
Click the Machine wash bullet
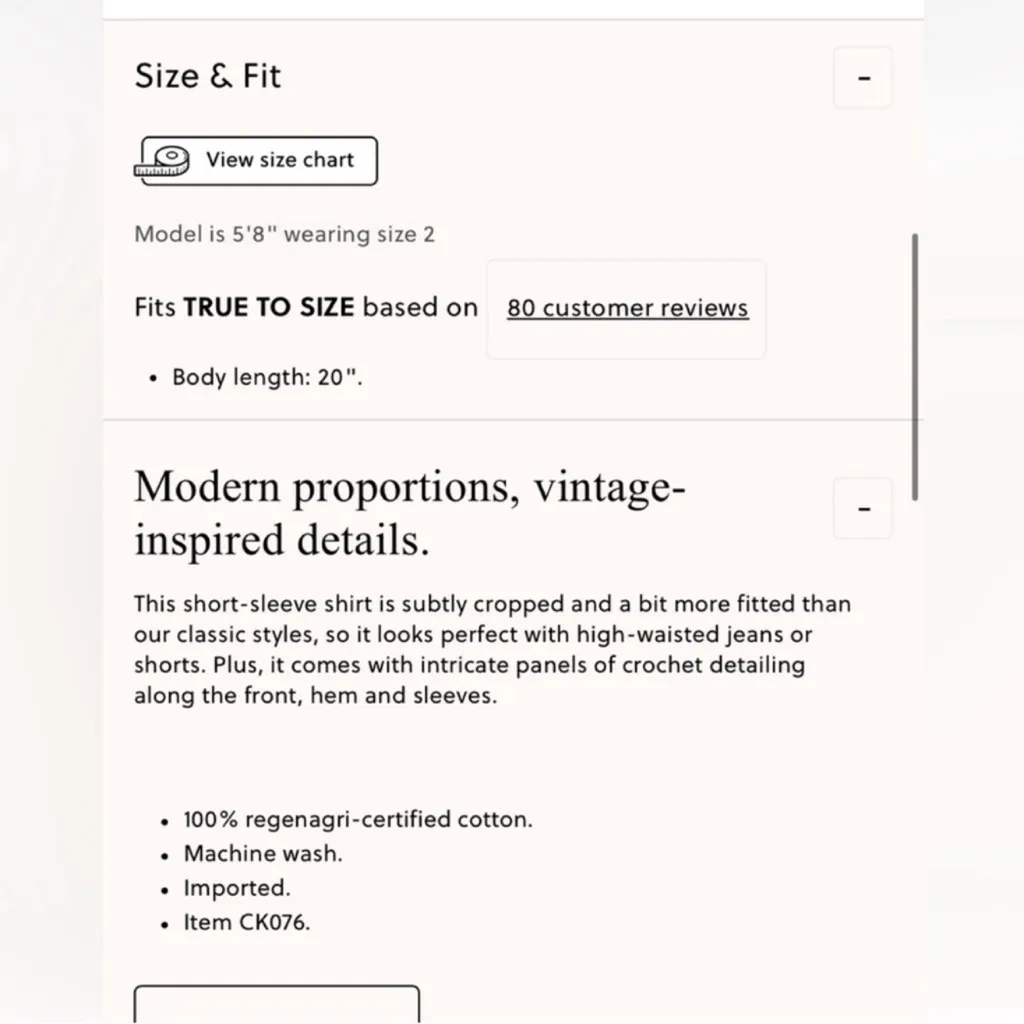(x=263, y=854)
